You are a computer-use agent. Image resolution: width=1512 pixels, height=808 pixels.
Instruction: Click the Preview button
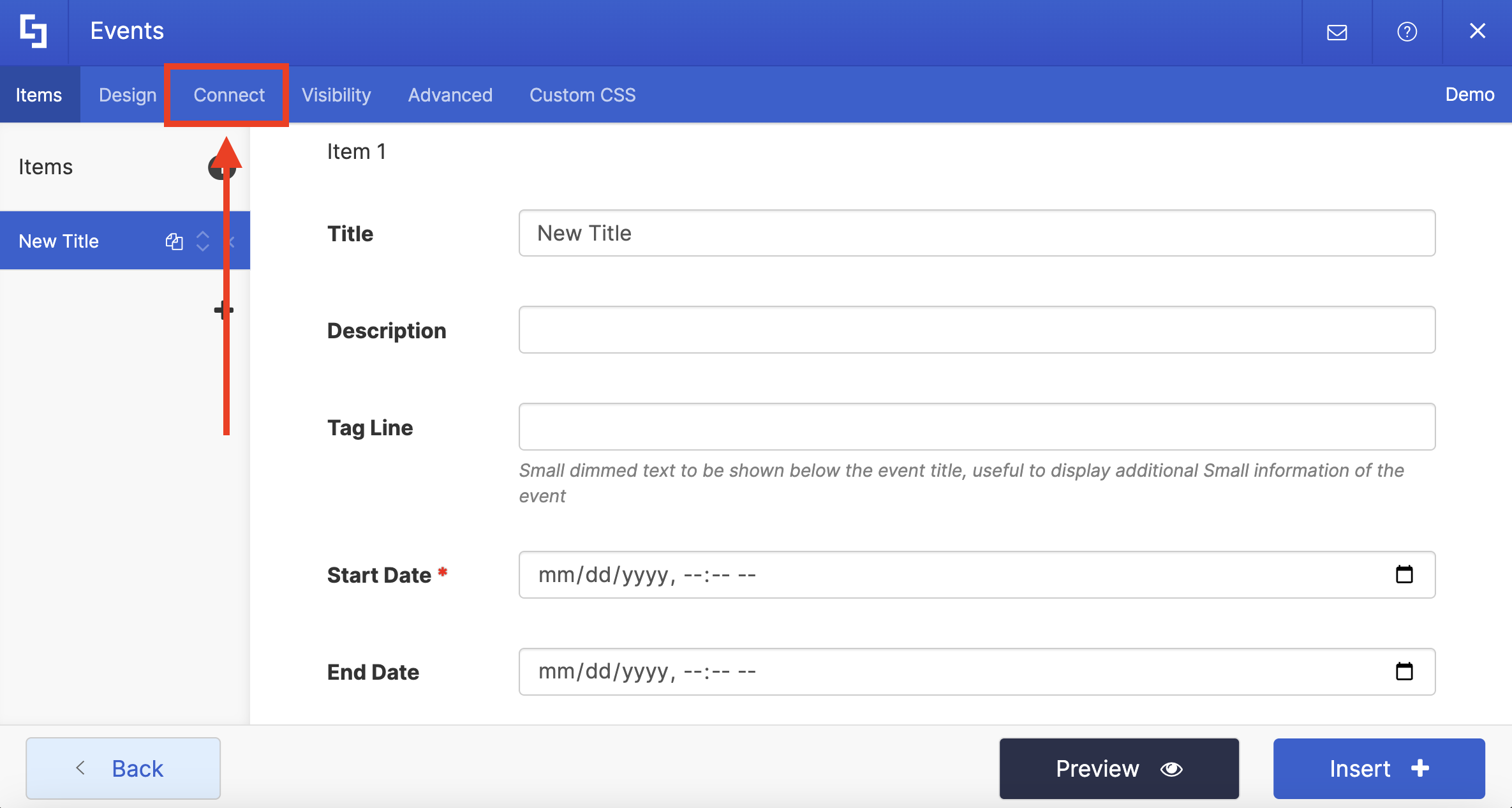pos(1119,768)
